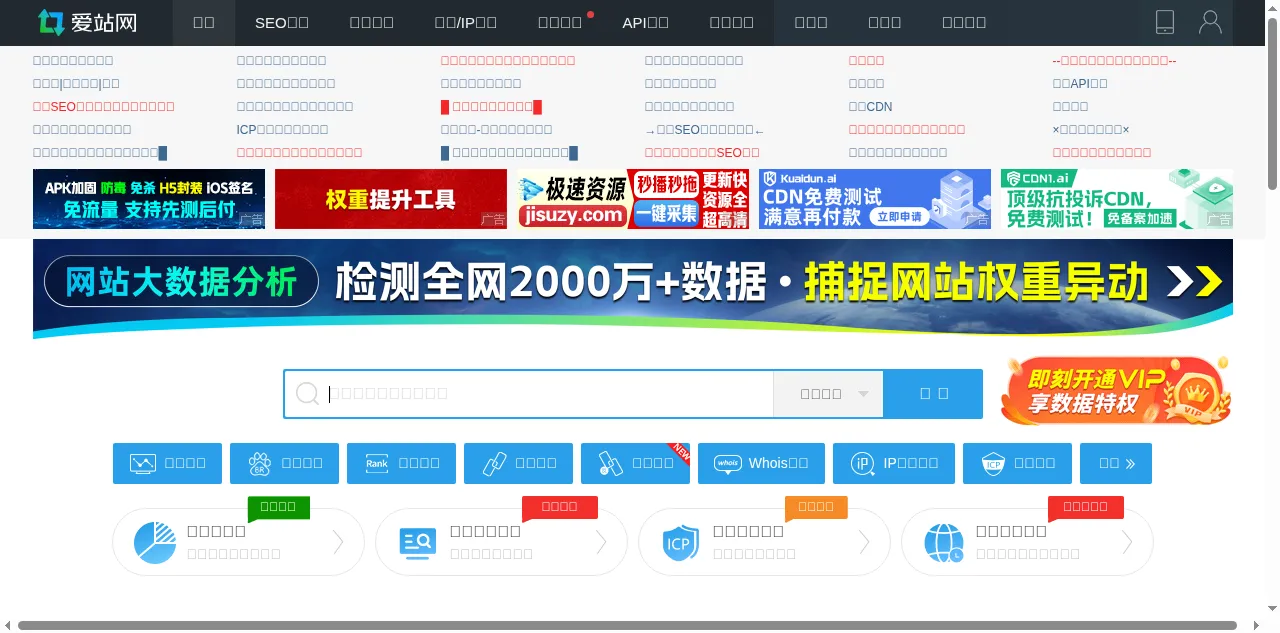Open the red link wrapped in double dashes
Image resolution: width=1280 pixels, height=633 pixels.
tap(1115, 60)
